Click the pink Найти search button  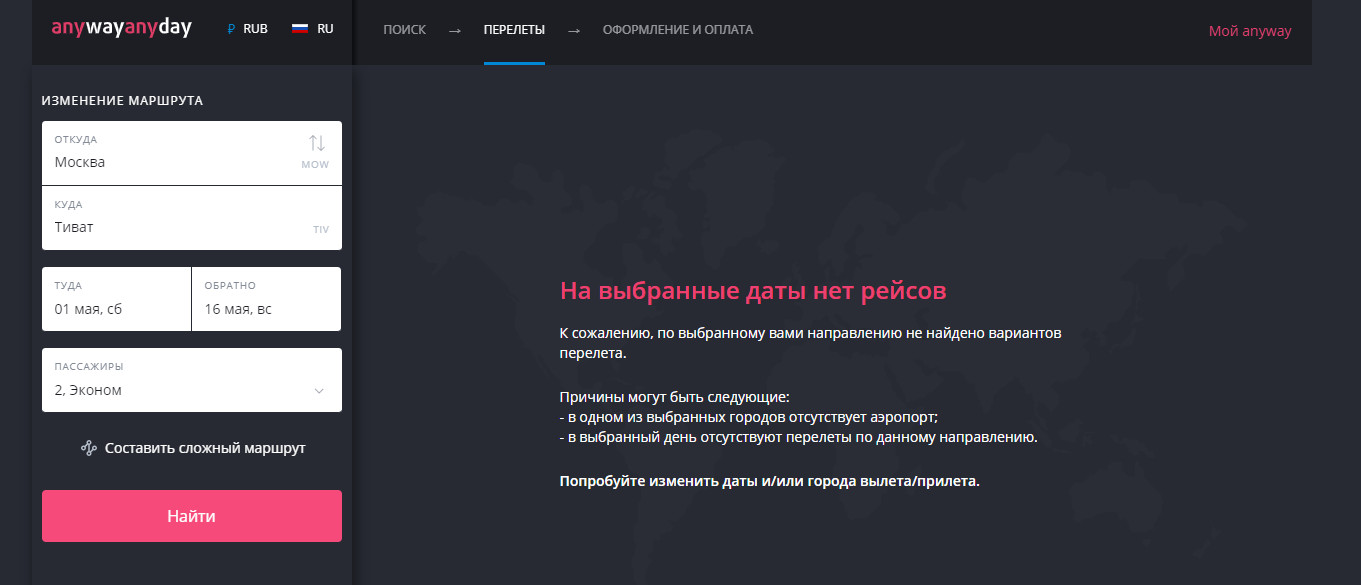[192, 516]
